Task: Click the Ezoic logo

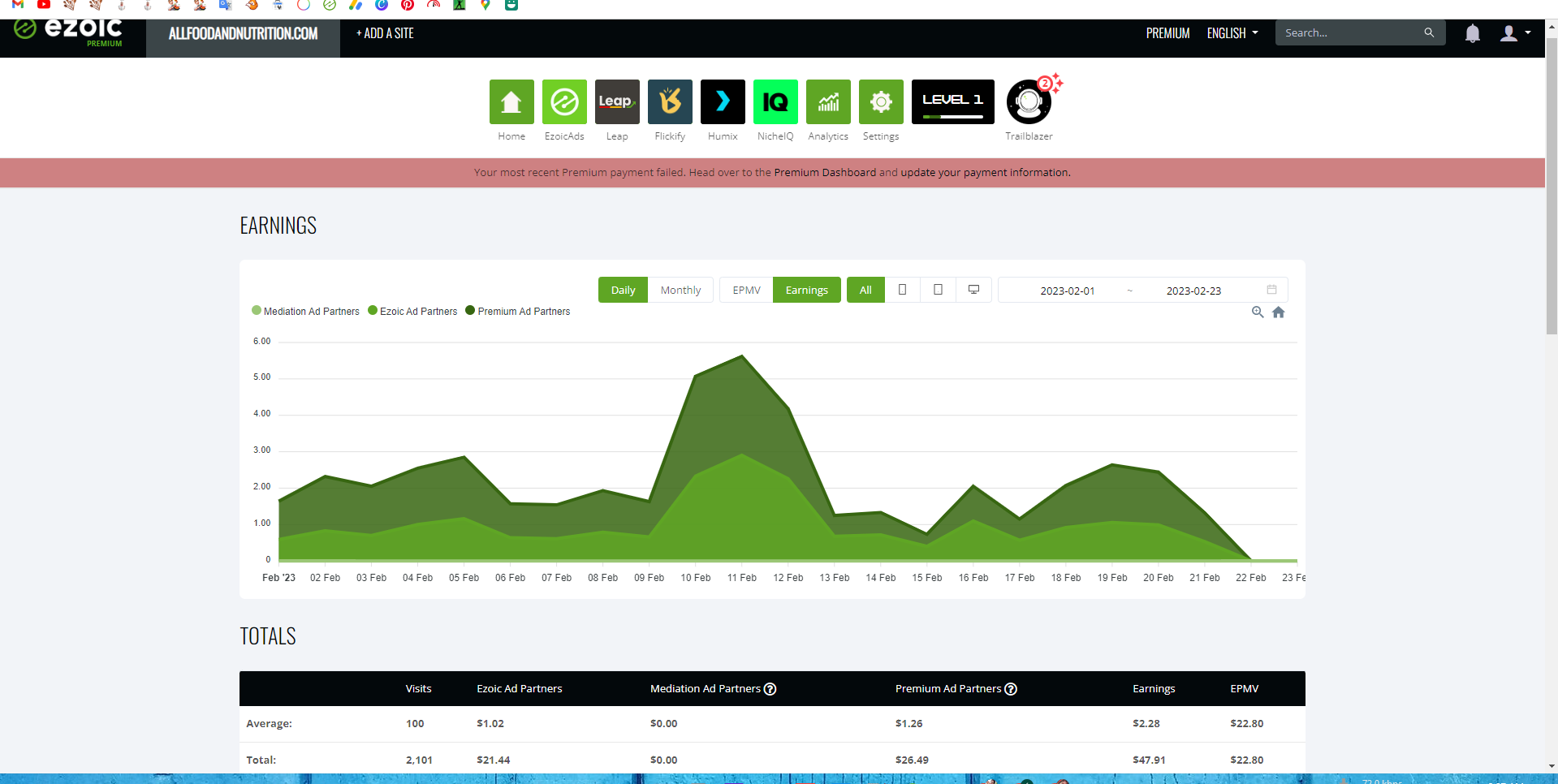Action: tap(68, 32)
